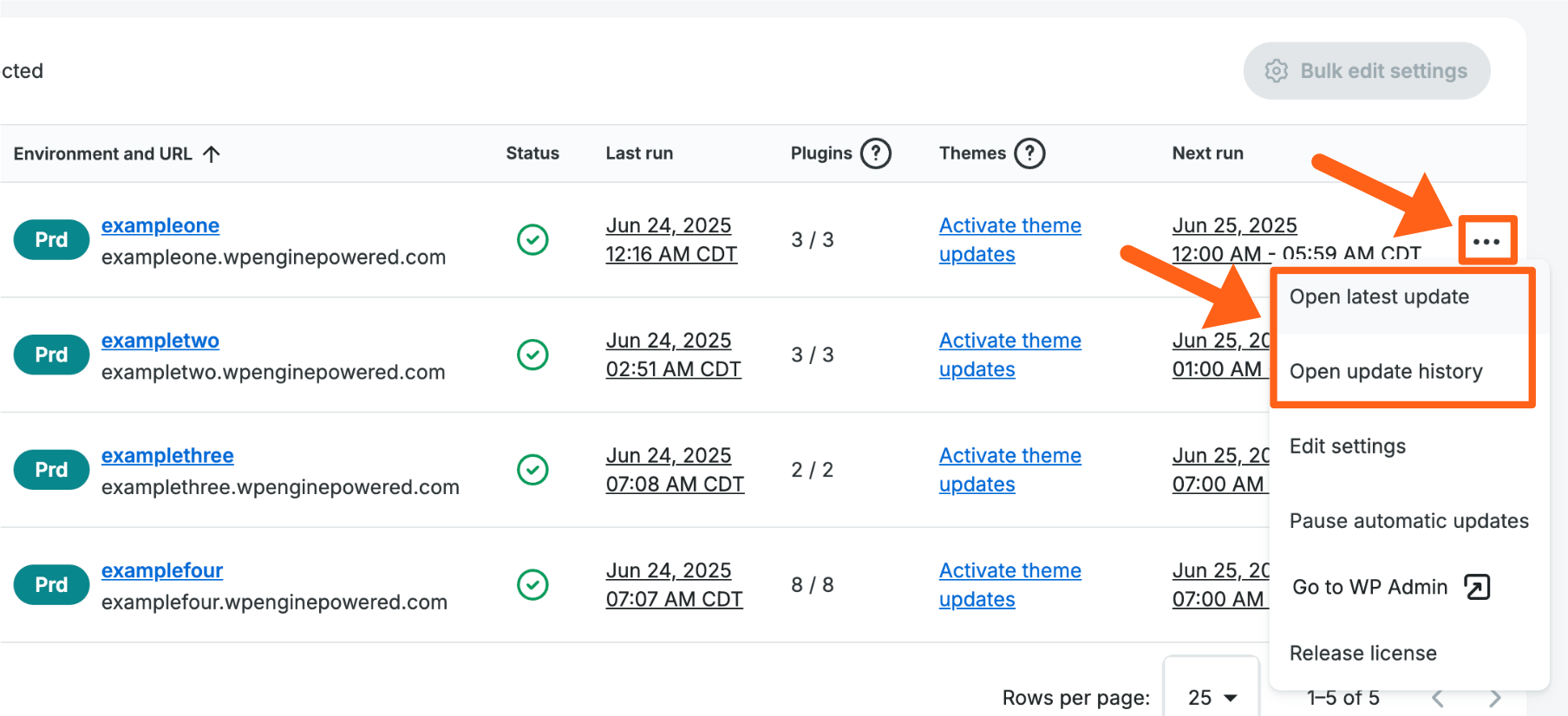The height and width of the screenshot is (716, 1568).
Task: Choose Pause automatic updates menu entry
Action: click(1408, 521)
